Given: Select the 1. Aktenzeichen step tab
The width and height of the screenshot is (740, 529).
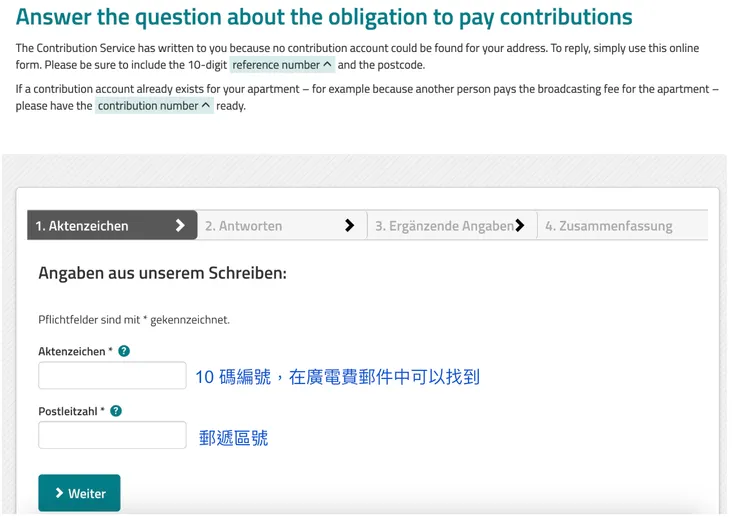Looking at the screenshot, I should point(83,226).
